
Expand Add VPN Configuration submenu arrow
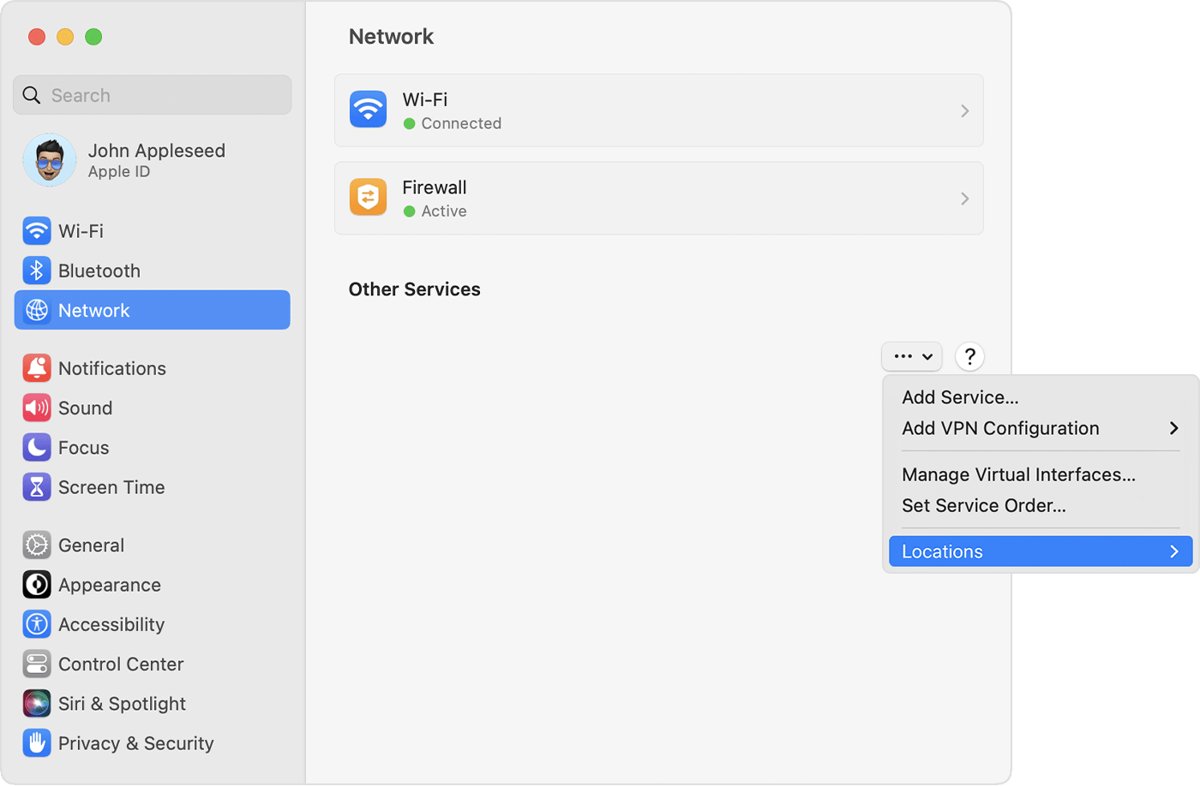click(x=1174, y=428)
